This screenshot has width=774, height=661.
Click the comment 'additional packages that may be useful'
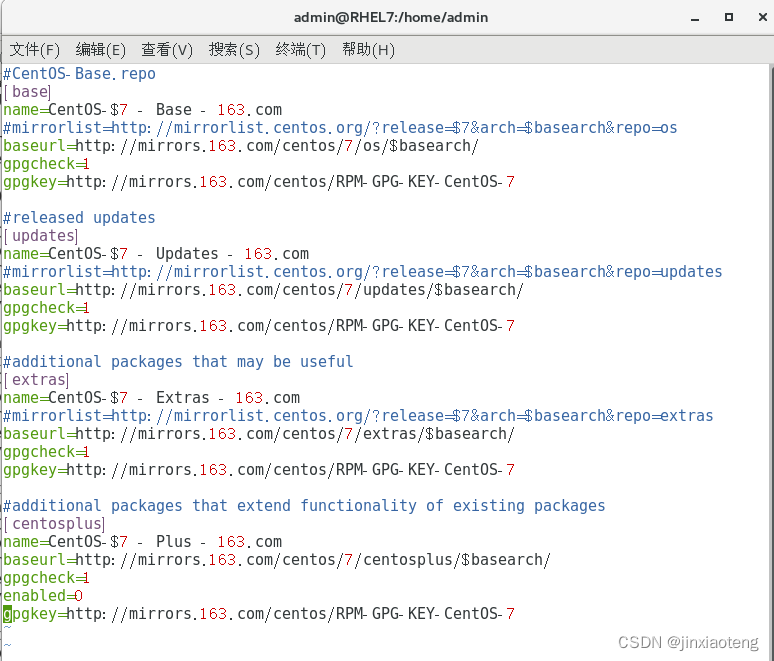point(178,362)
